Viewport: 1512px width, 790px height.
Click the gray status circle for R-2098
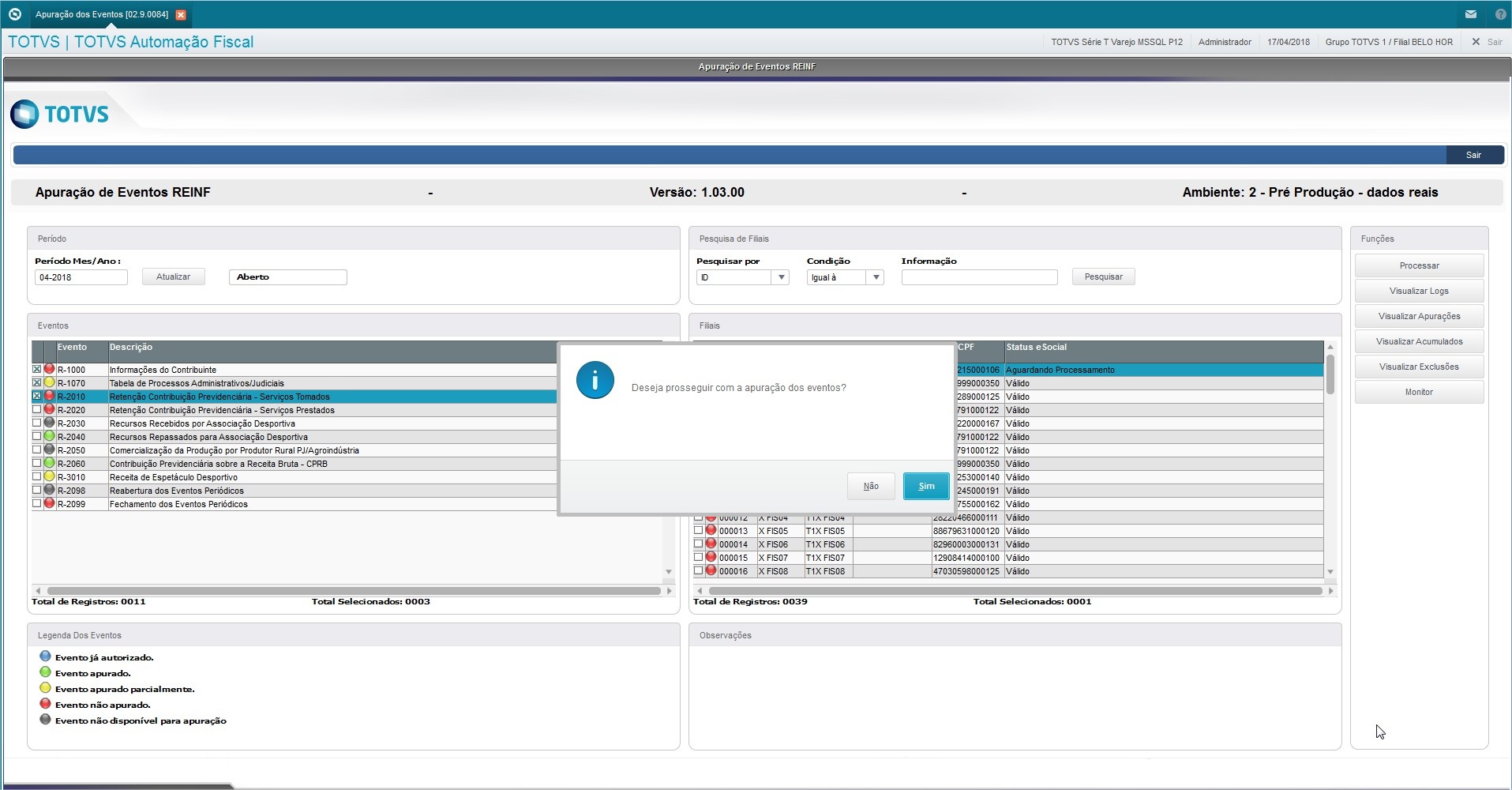(49, 490)
